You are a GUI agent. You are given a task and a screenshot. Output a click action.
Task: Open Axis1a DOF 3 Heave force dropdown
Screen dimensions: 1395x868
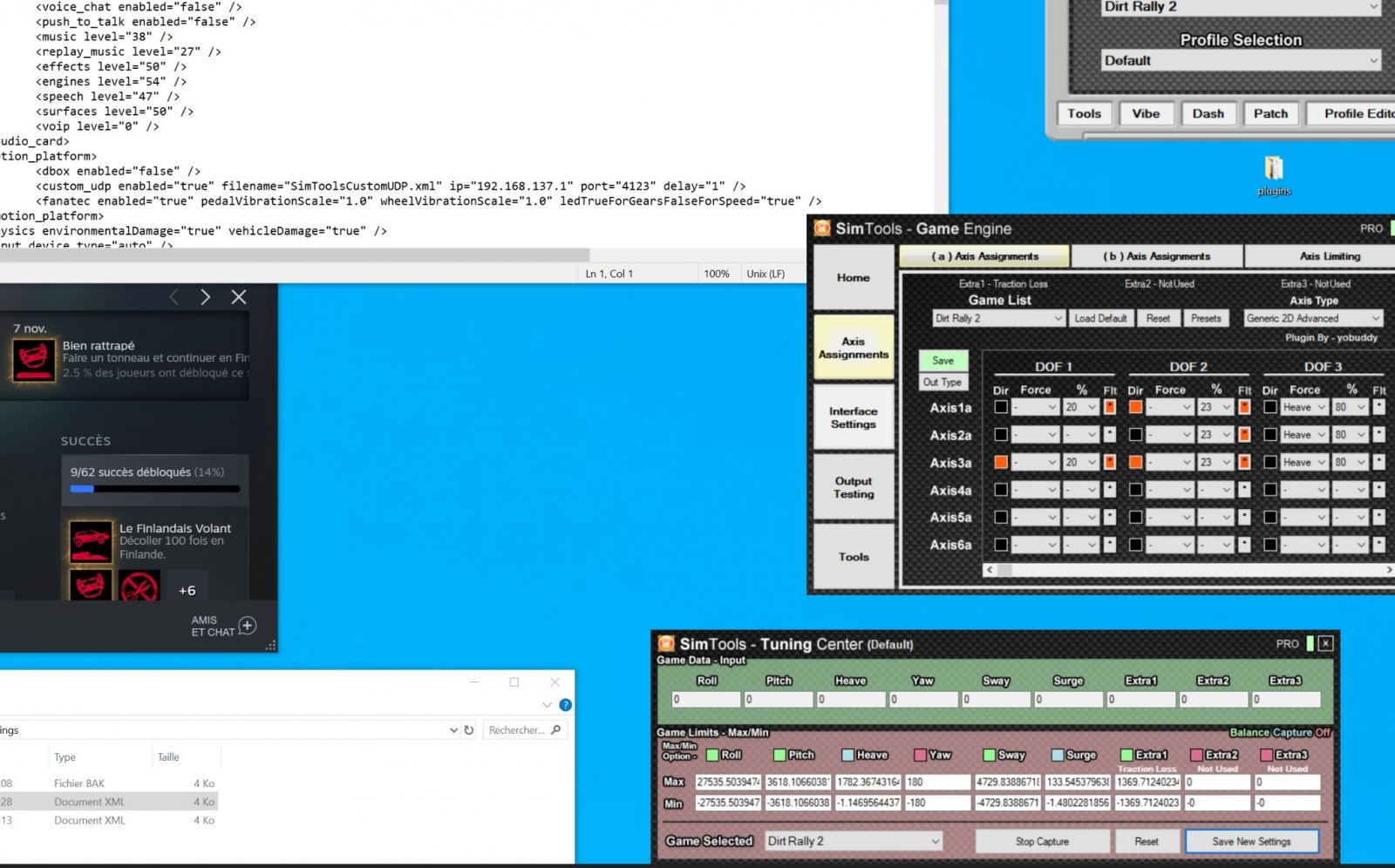tap(1304, 407)
